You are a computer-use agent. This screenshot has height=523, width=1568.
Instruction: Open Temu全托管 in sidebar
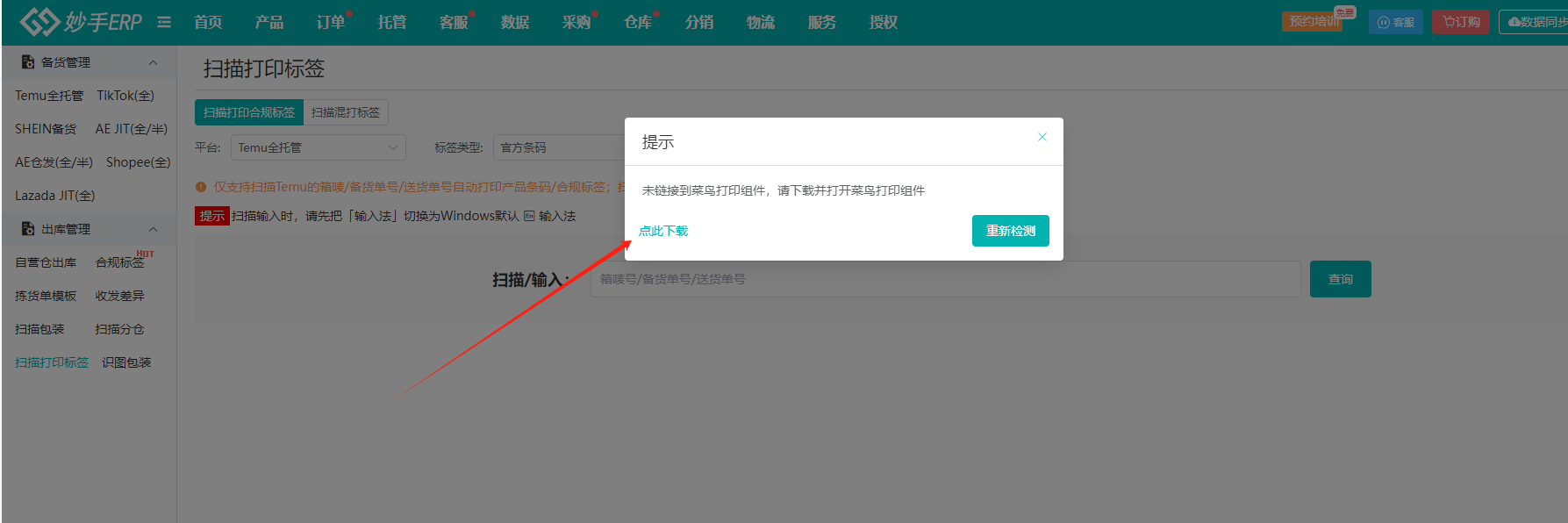(49, 96)
